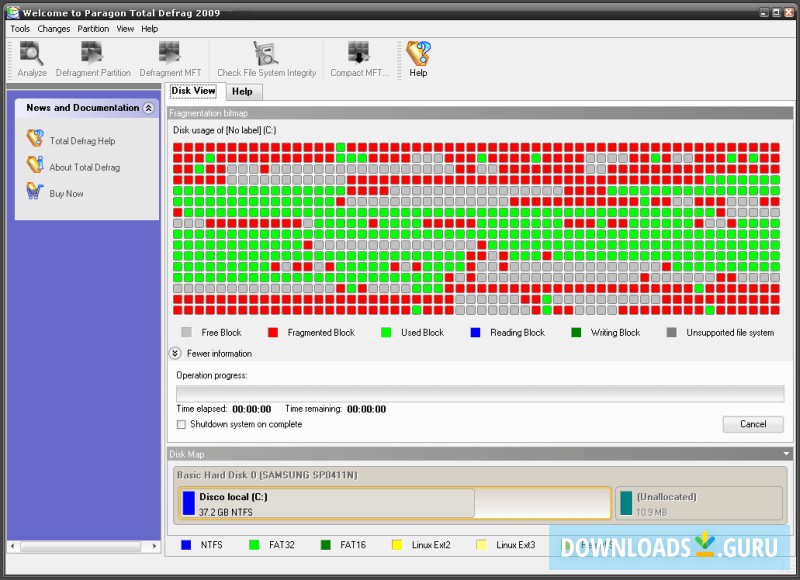Switch to the Help tab
800x580 pixels.
coord(242,91)
